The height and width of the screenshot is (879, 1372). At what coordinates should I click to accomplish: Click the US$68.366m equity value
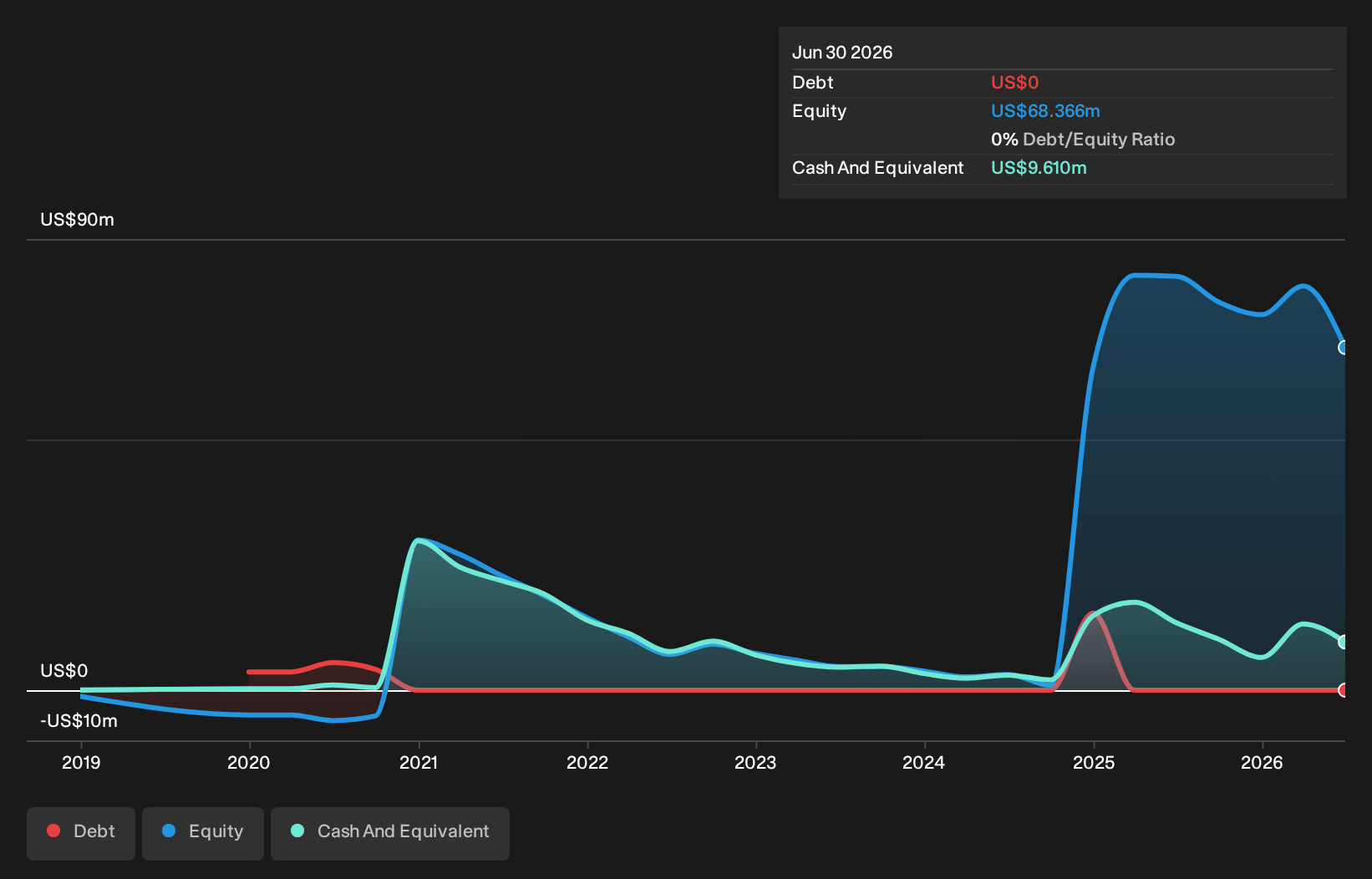[1045, 111]
